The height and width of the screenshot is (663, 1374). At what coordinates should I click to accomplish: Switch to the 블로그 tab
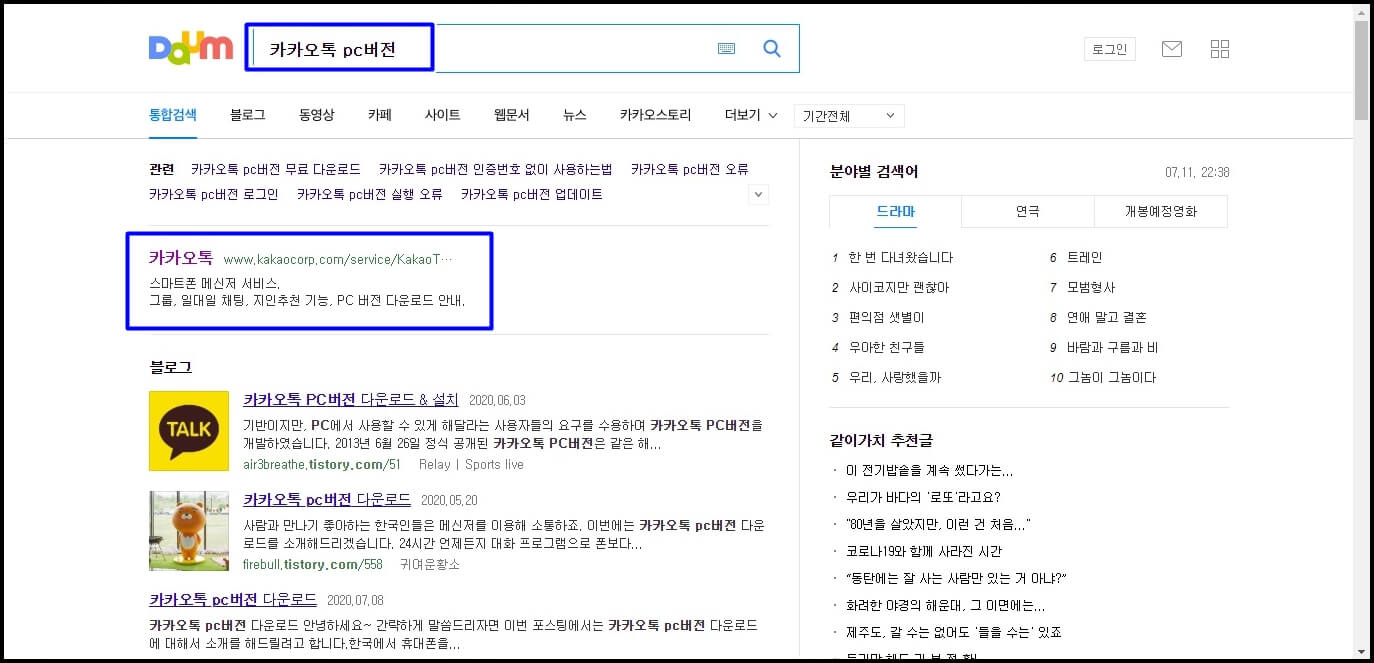(x=247, y=115)
